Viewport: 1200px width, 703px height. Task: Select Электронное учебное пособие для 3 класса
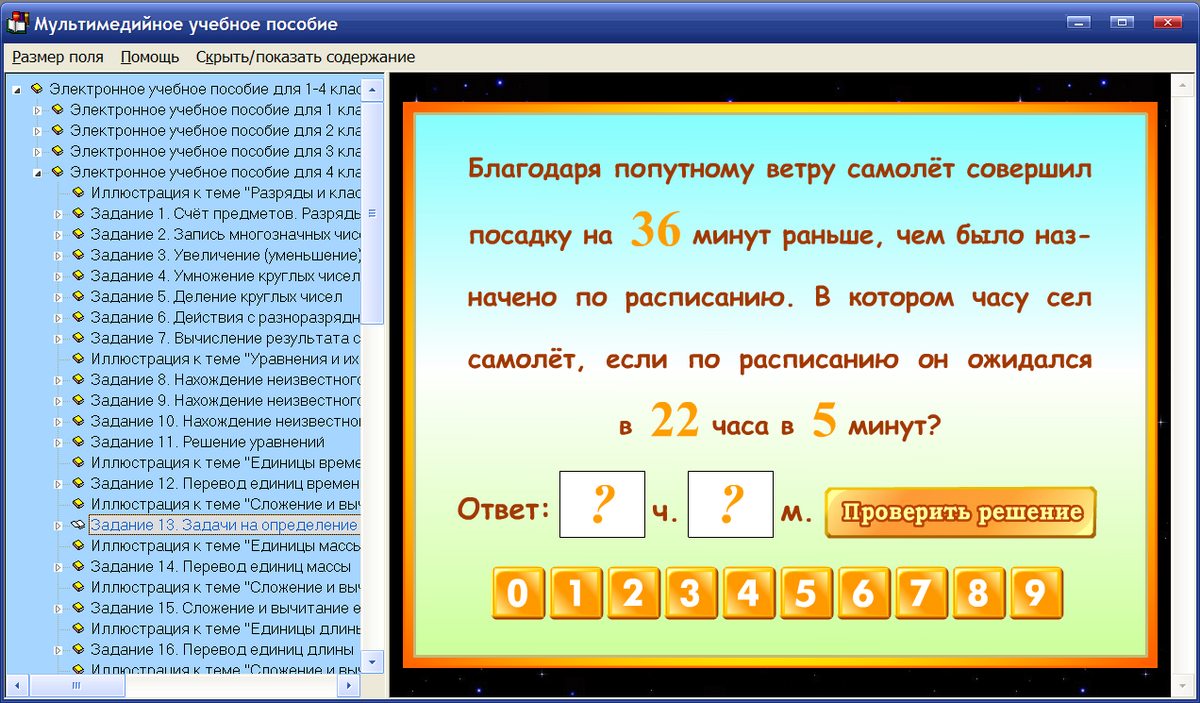pyautogui.click(x=214, y=152)
